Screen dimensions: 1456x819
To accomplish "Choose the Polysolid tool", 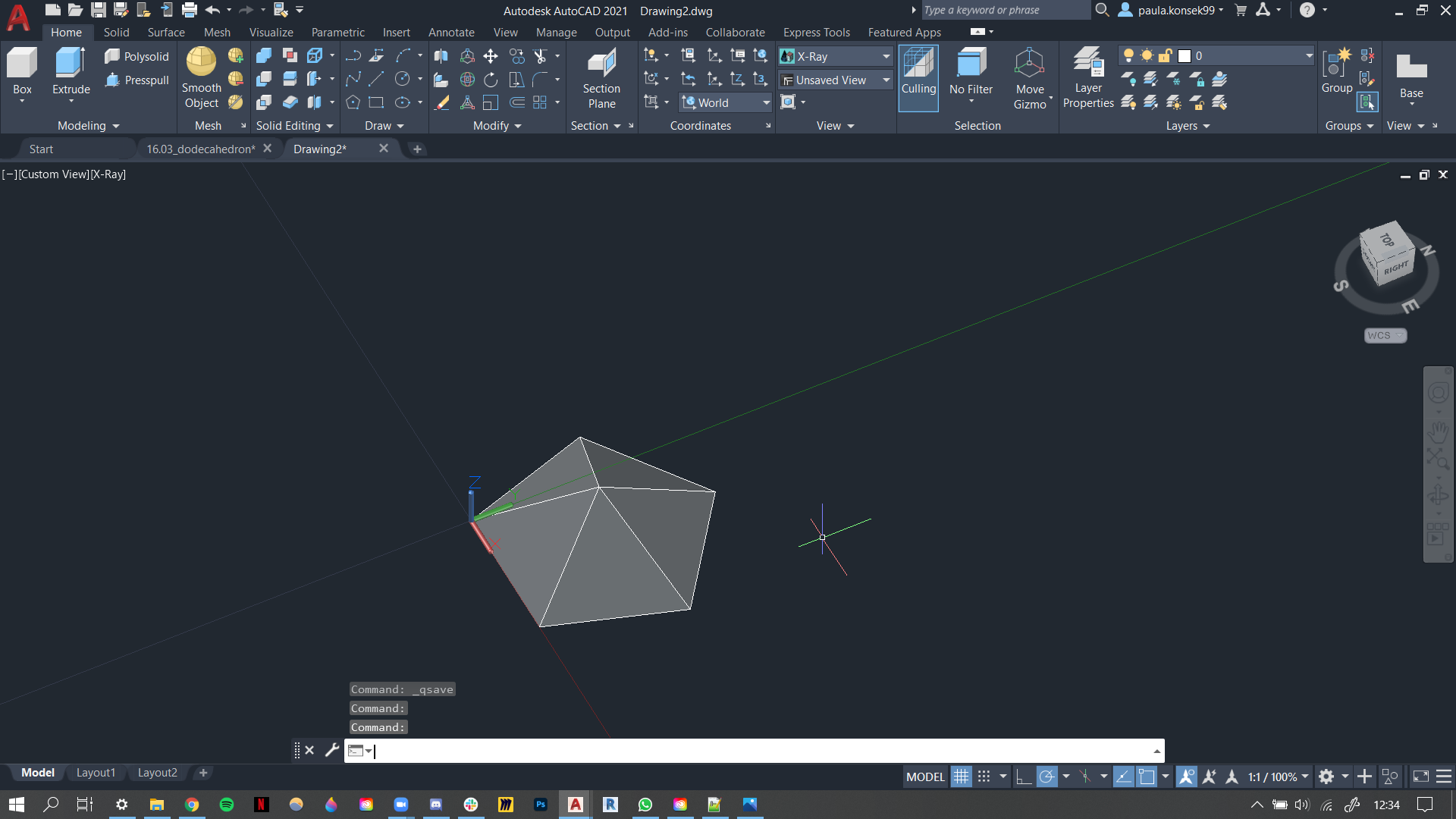I will [137, 56].
